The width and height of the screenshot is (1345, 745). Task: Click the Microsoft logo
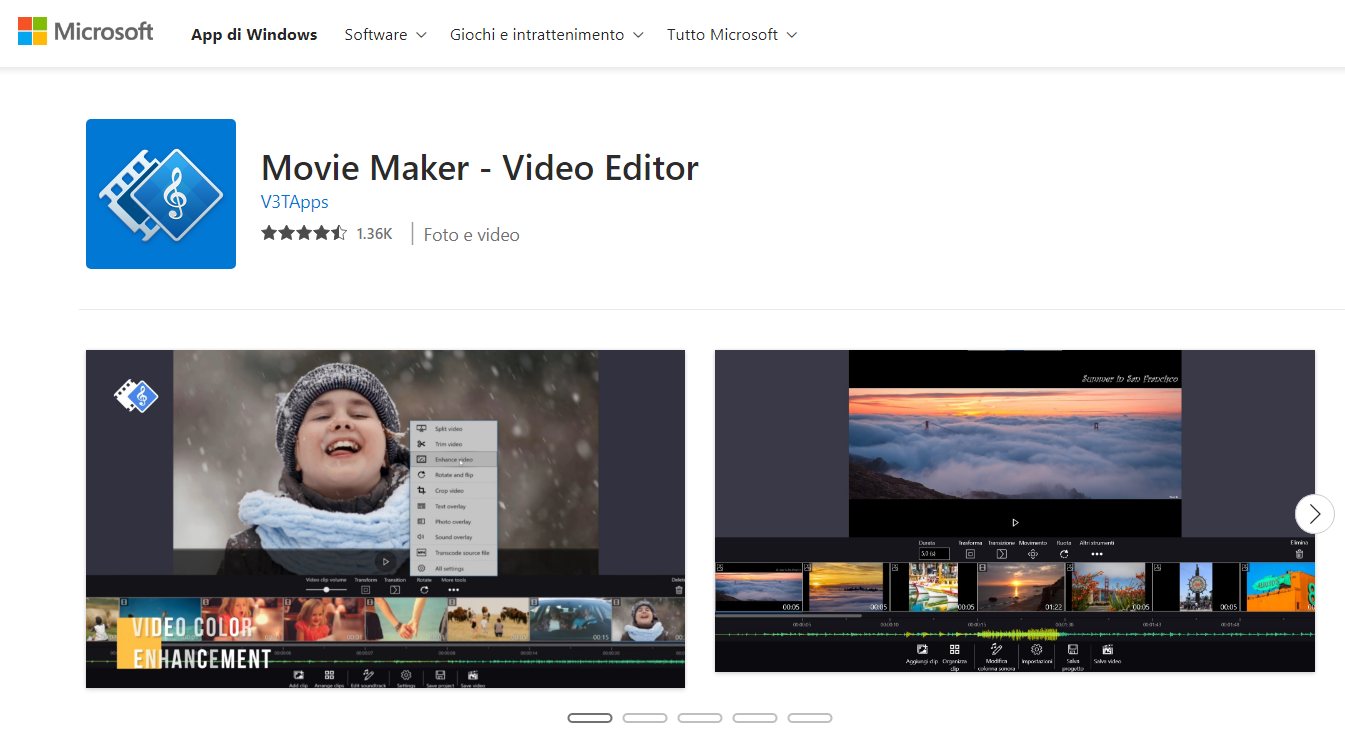pos(86,32)
